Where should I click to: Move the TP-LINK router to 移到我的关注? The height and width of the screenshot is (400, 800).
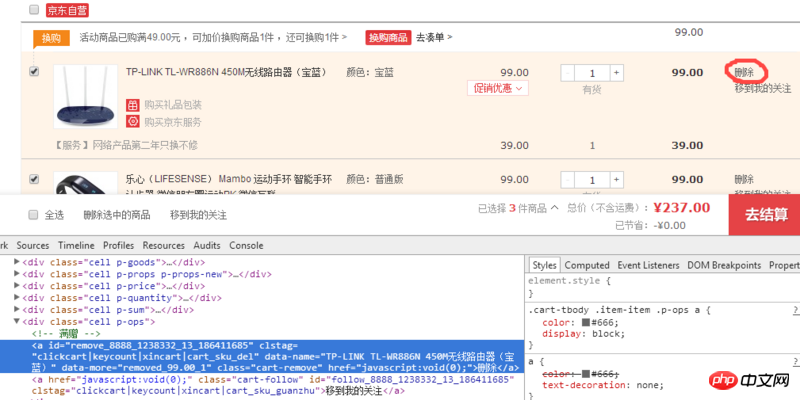763,88
